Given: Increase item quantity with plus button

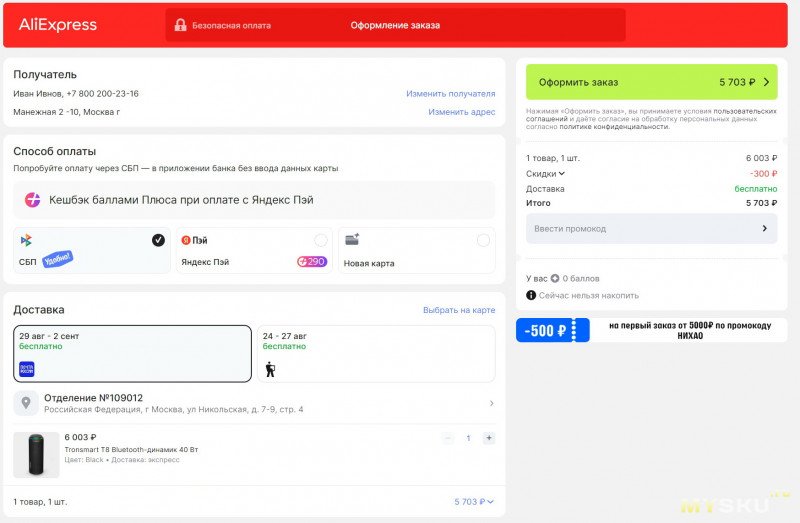Looking at the screenshot, I should 489,438.
